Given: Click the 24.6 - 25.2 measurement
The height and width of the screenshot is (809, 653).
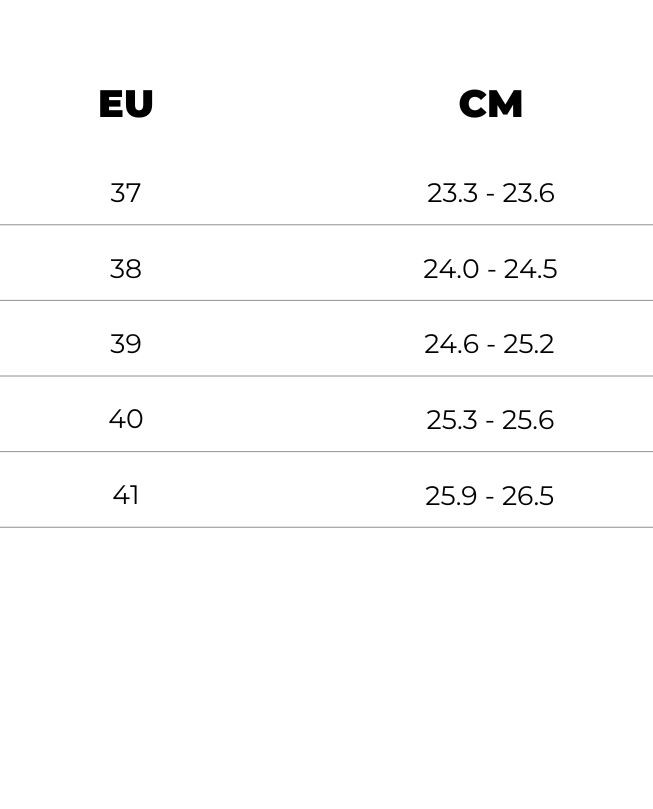Looking at the screenshot, I should point(489,345).
